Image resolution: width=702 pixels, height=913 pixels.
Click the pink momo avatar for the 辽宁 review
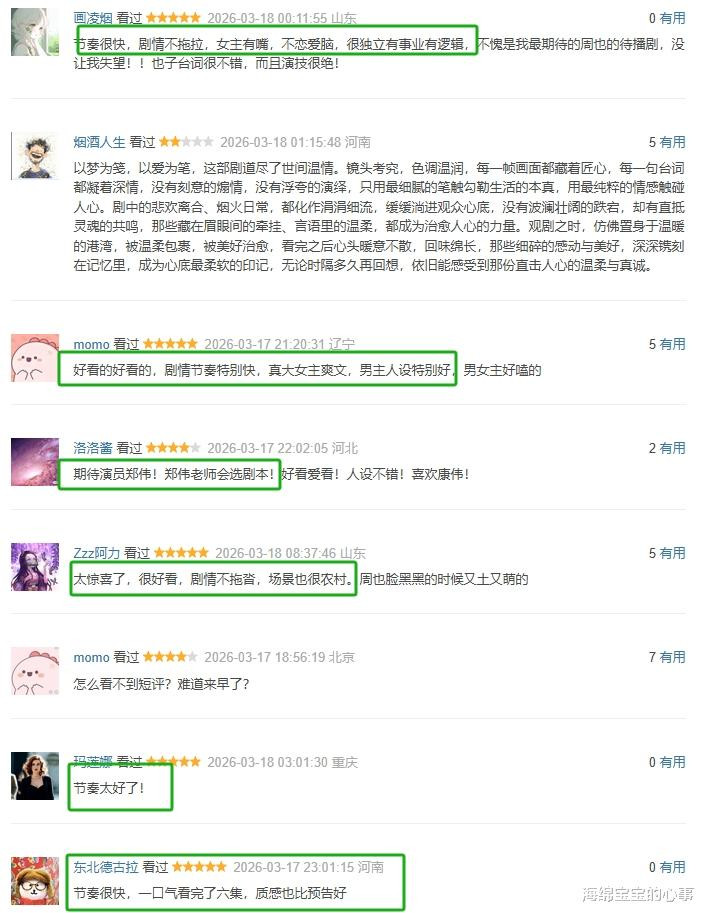click(x=35, y=358)
